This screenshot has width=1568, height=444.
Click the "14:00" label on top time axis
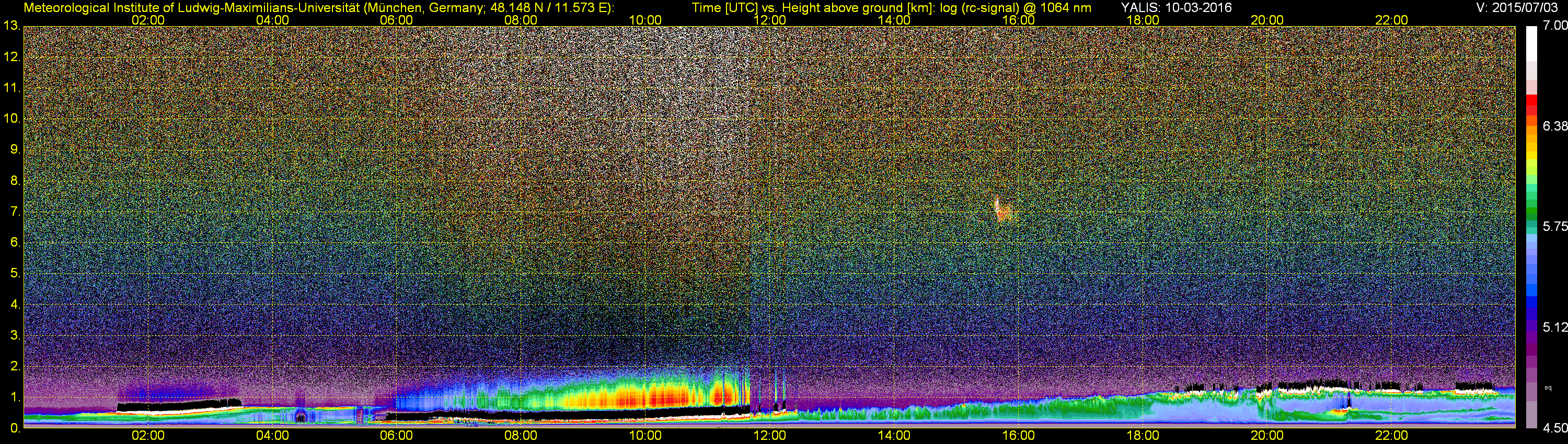click(894, 20)
